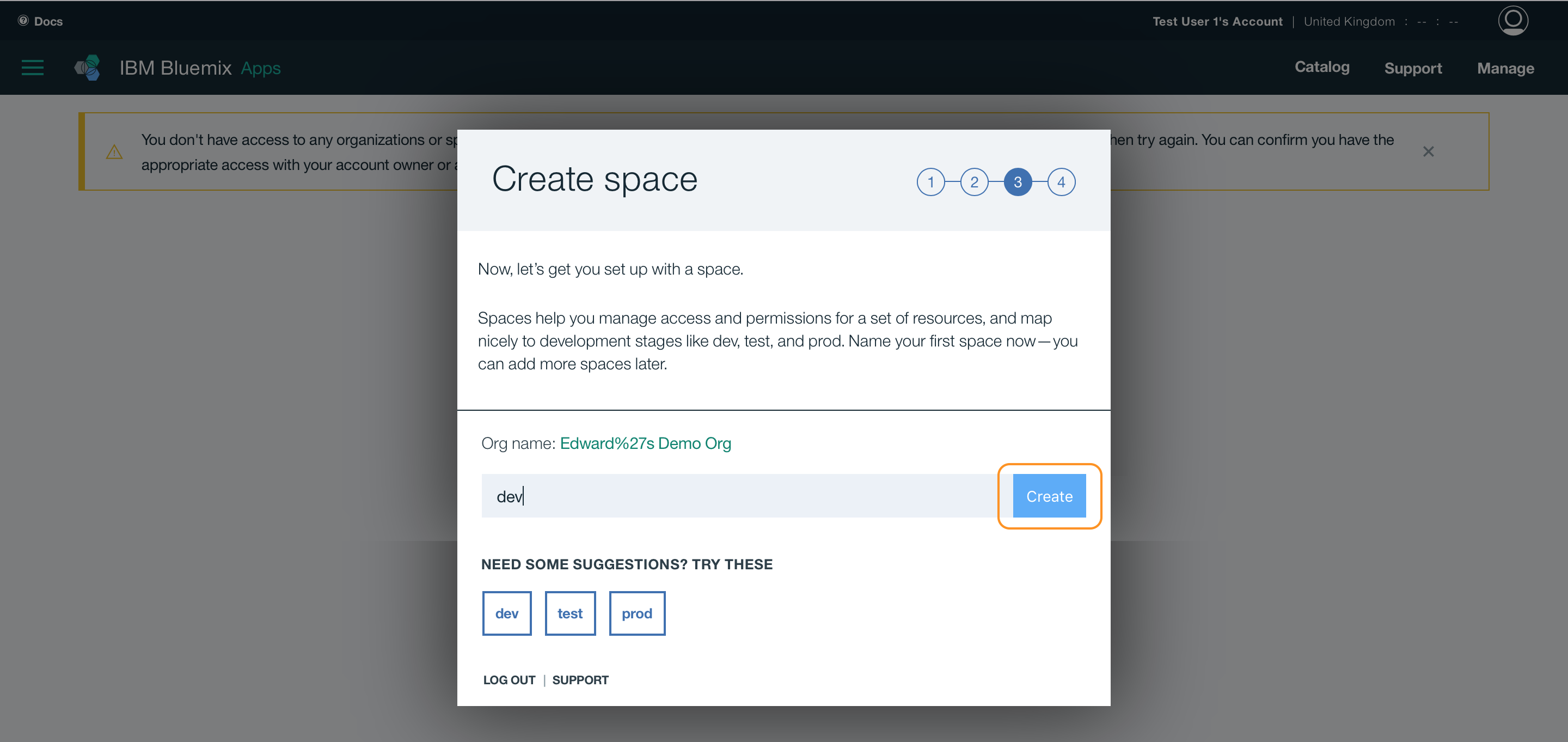Dismiss the warning banner with X
Viewport: 1568px width, 742px height.
point(1428,151)
